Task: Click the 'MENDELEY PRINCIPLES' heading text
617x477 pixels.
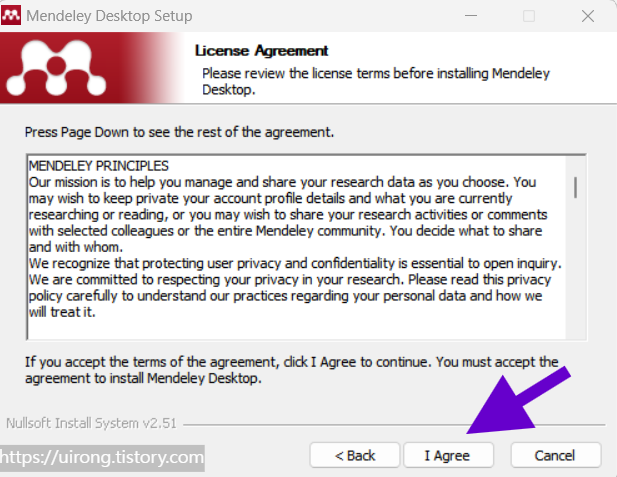Action: point(98,166)
